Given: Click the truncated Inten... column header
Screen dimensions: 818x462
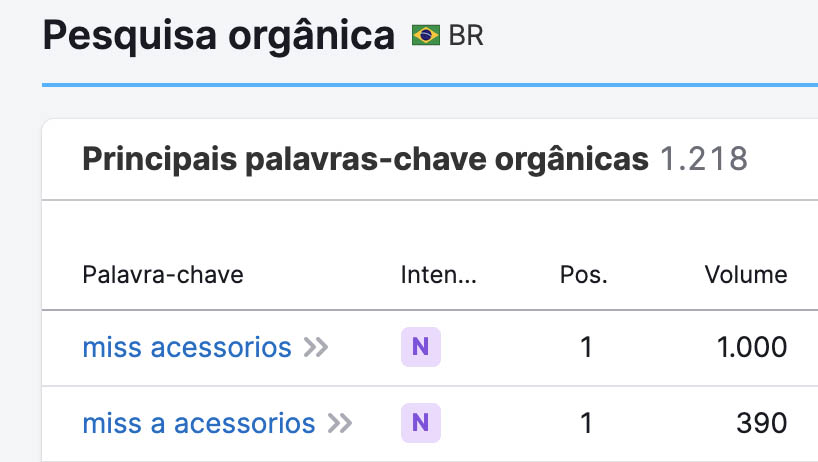Looking at the screenshot, I should (x=438, y=274).
